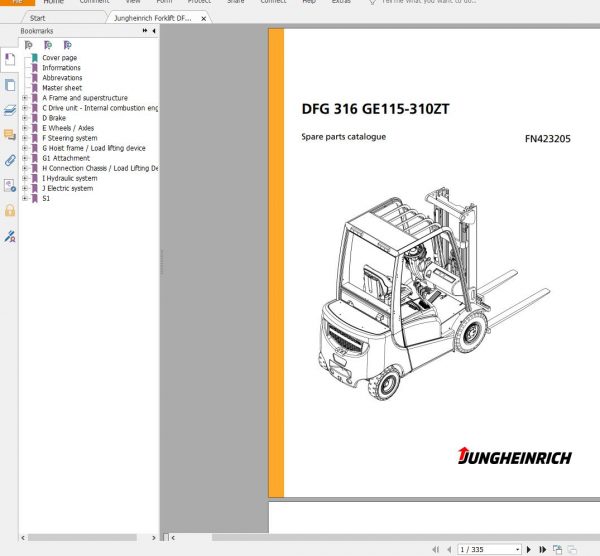
Task: Expand the E Wheels / Axes bookmark
Action: click(25, 128)
